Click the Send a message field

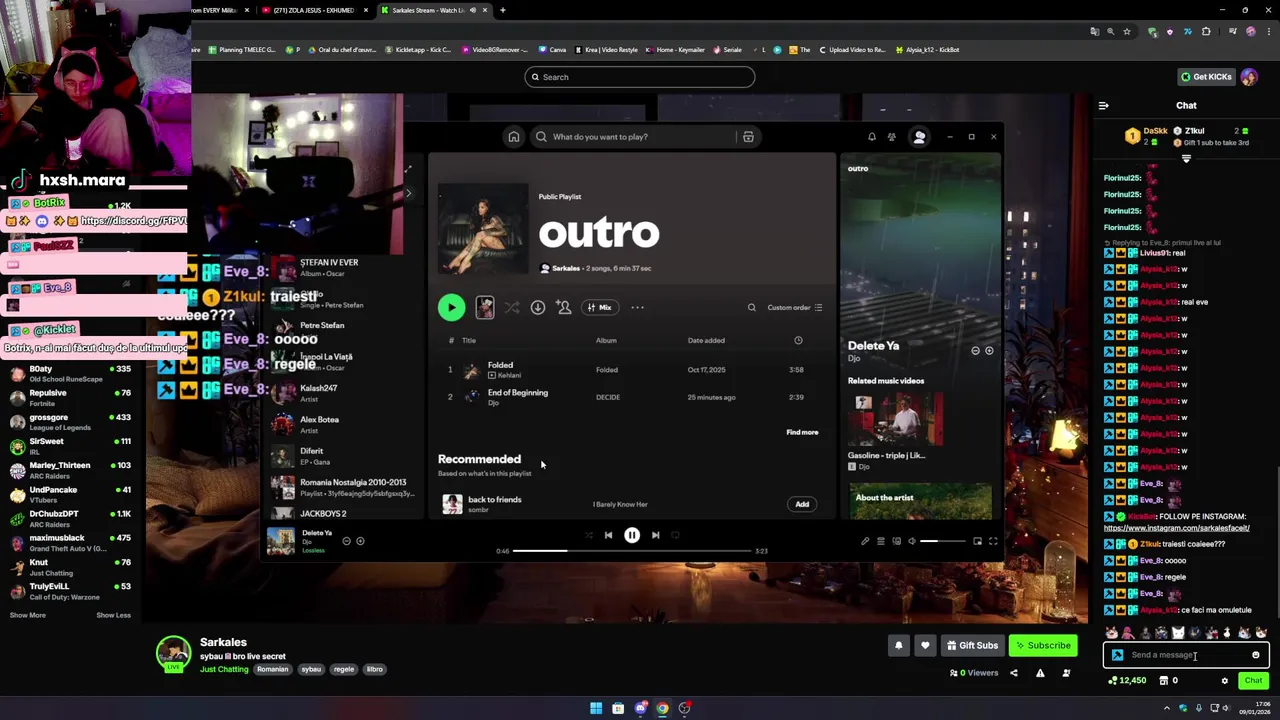(1186, 655)
